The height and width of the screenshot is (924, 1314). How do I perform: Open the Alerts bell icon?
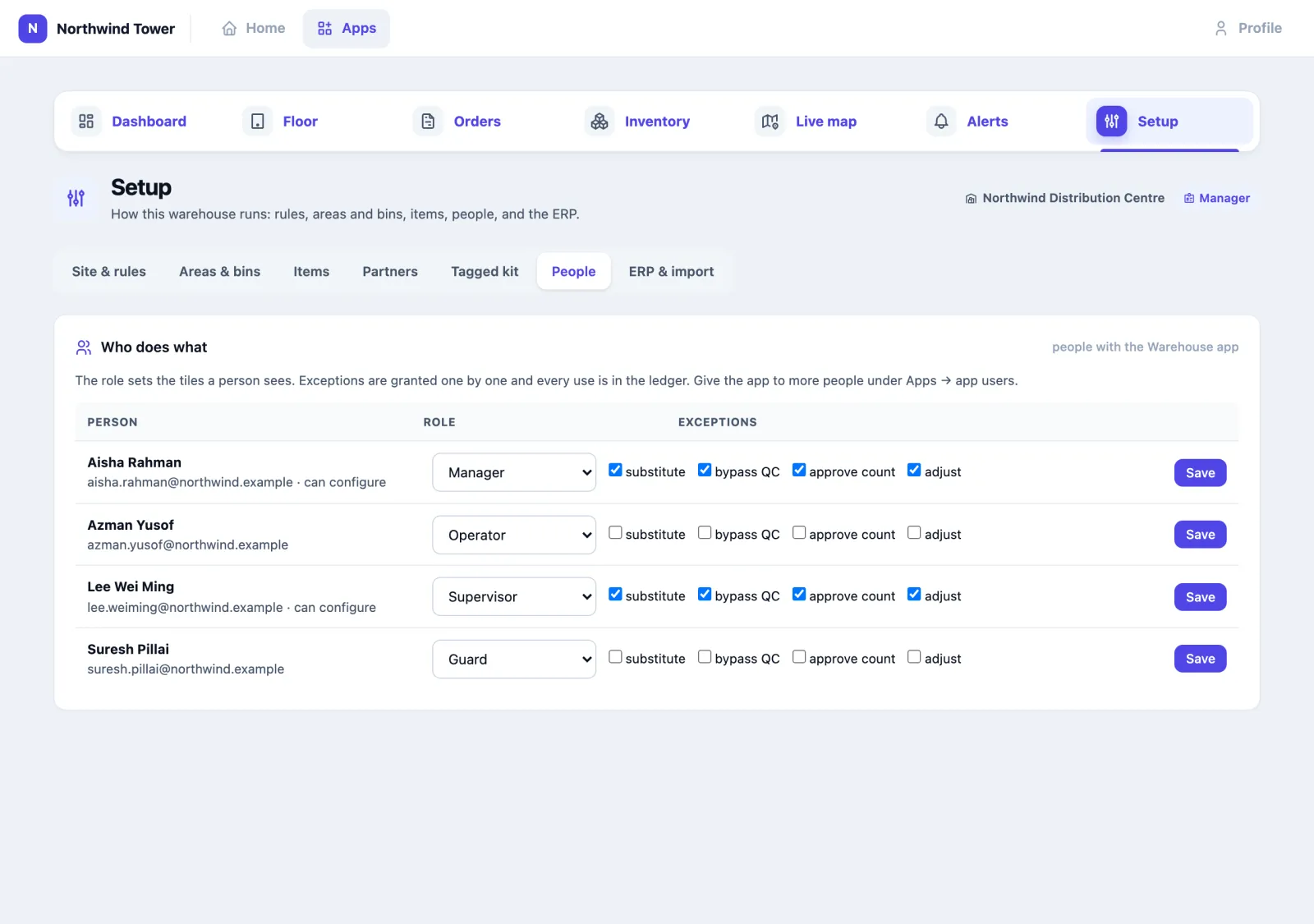click(941, 122)
